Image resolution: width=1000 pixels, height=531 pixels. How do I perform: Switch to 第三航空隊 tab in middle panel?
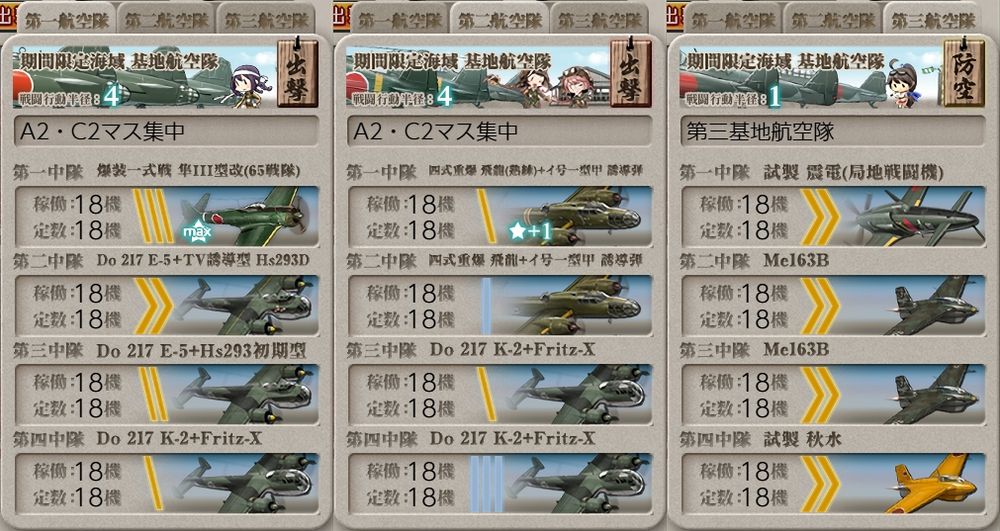point(599,20)
